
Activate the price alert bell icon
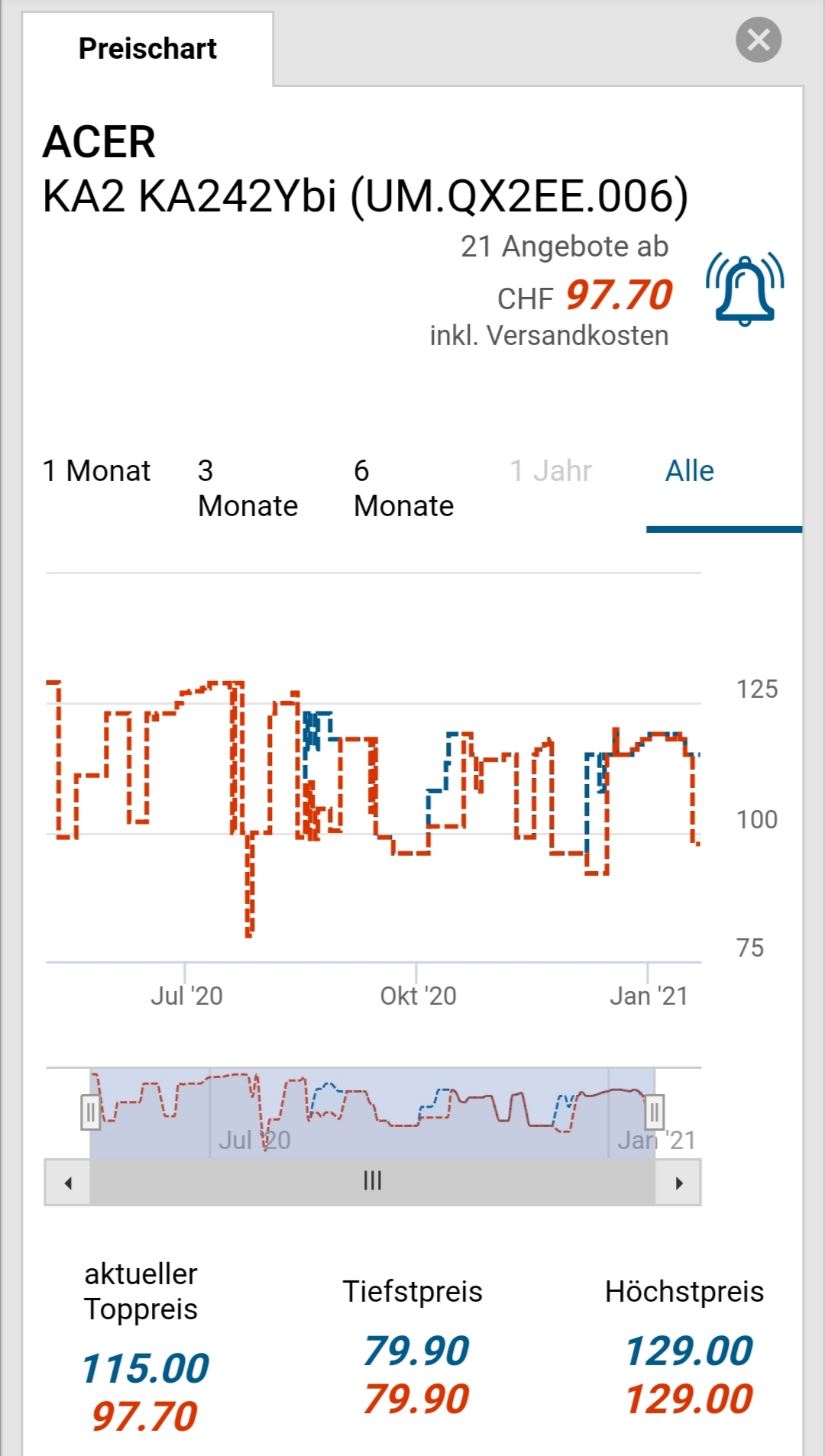(x=745, y=289)
